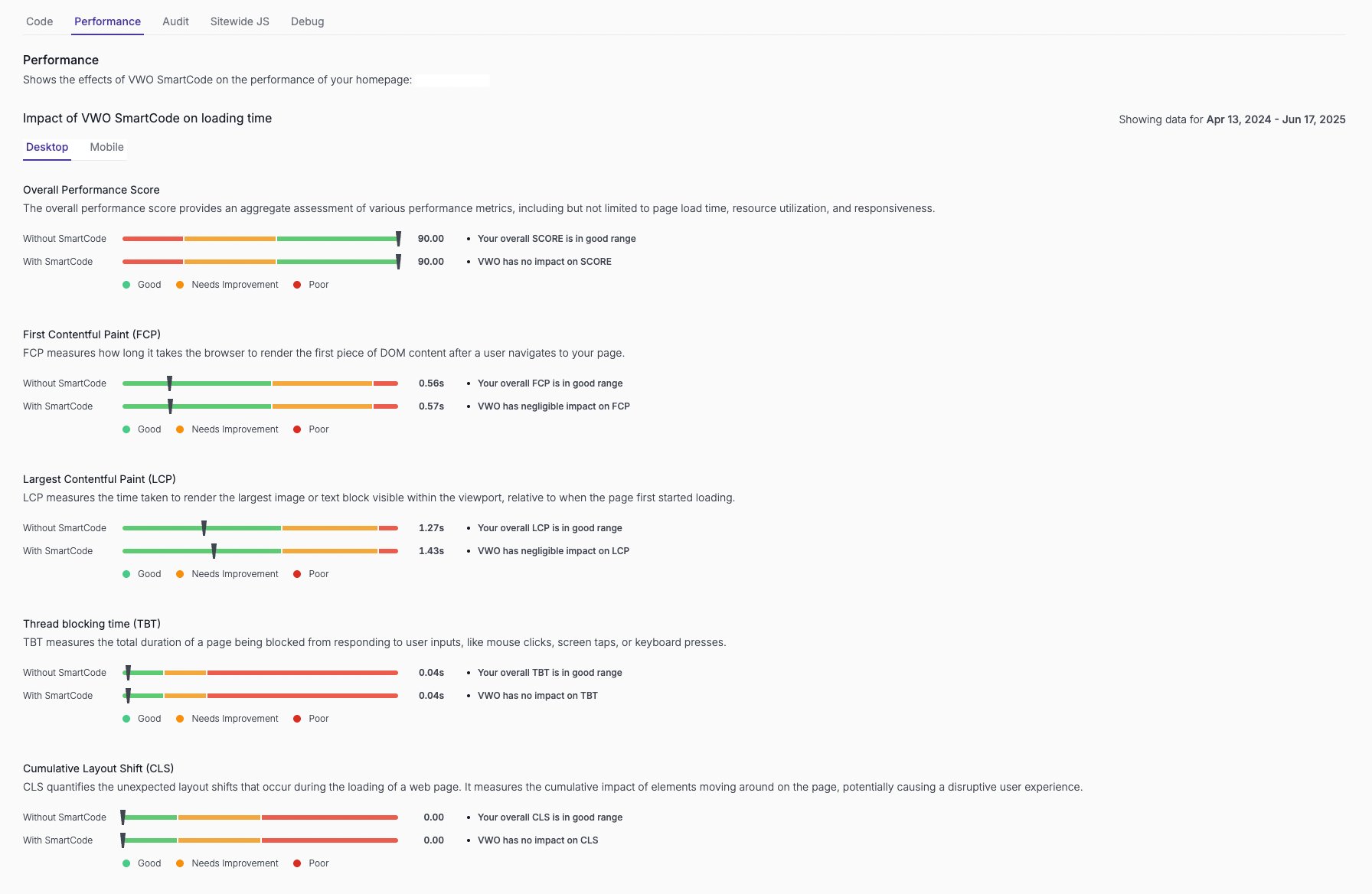The height and width of the screenshot is (894, 1372).
Task: Switch to the Mobile sub-tab
Action: 106,147
